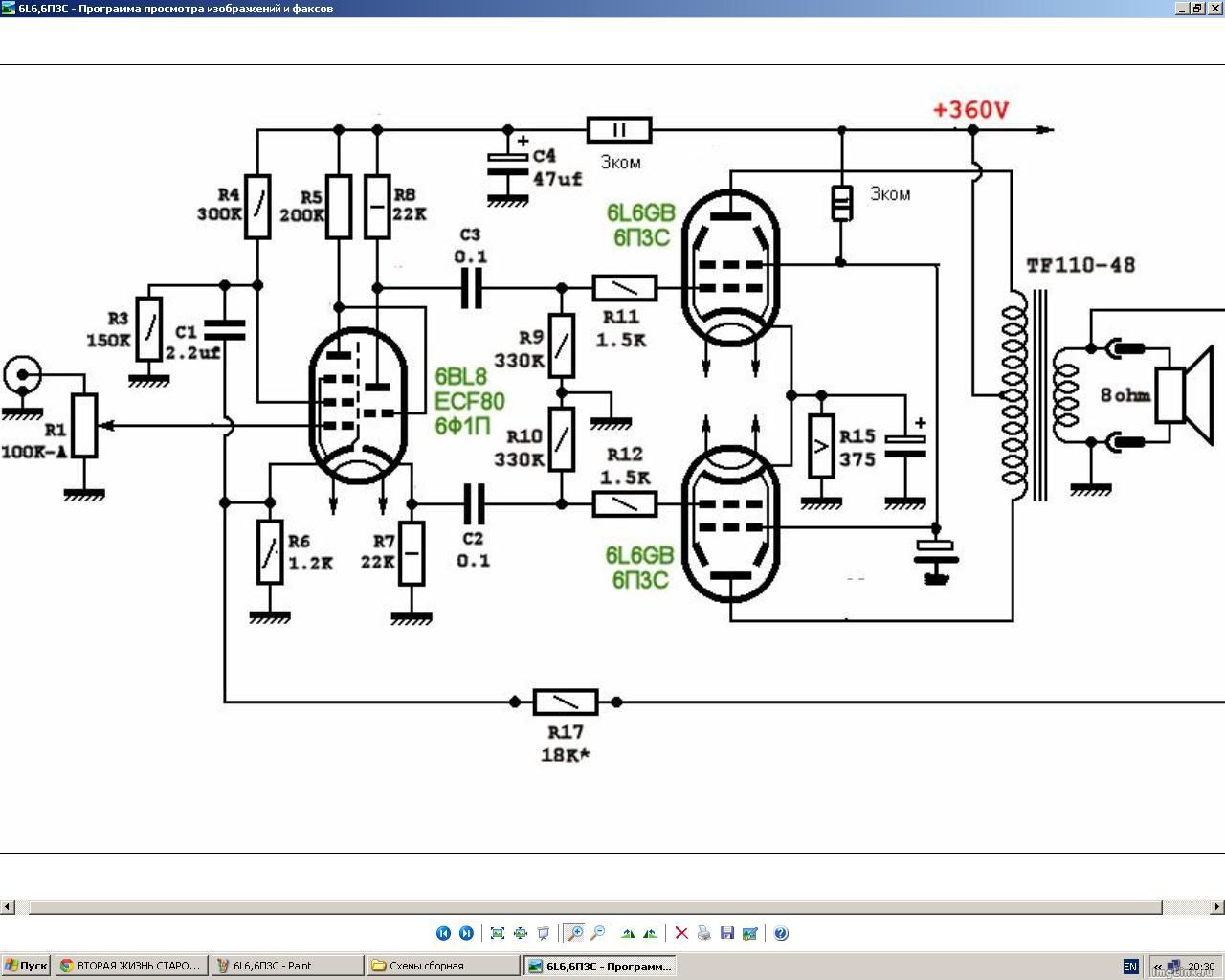Click the R15 label
Viewport: 1225px width, 980px height.
(857, 436)
